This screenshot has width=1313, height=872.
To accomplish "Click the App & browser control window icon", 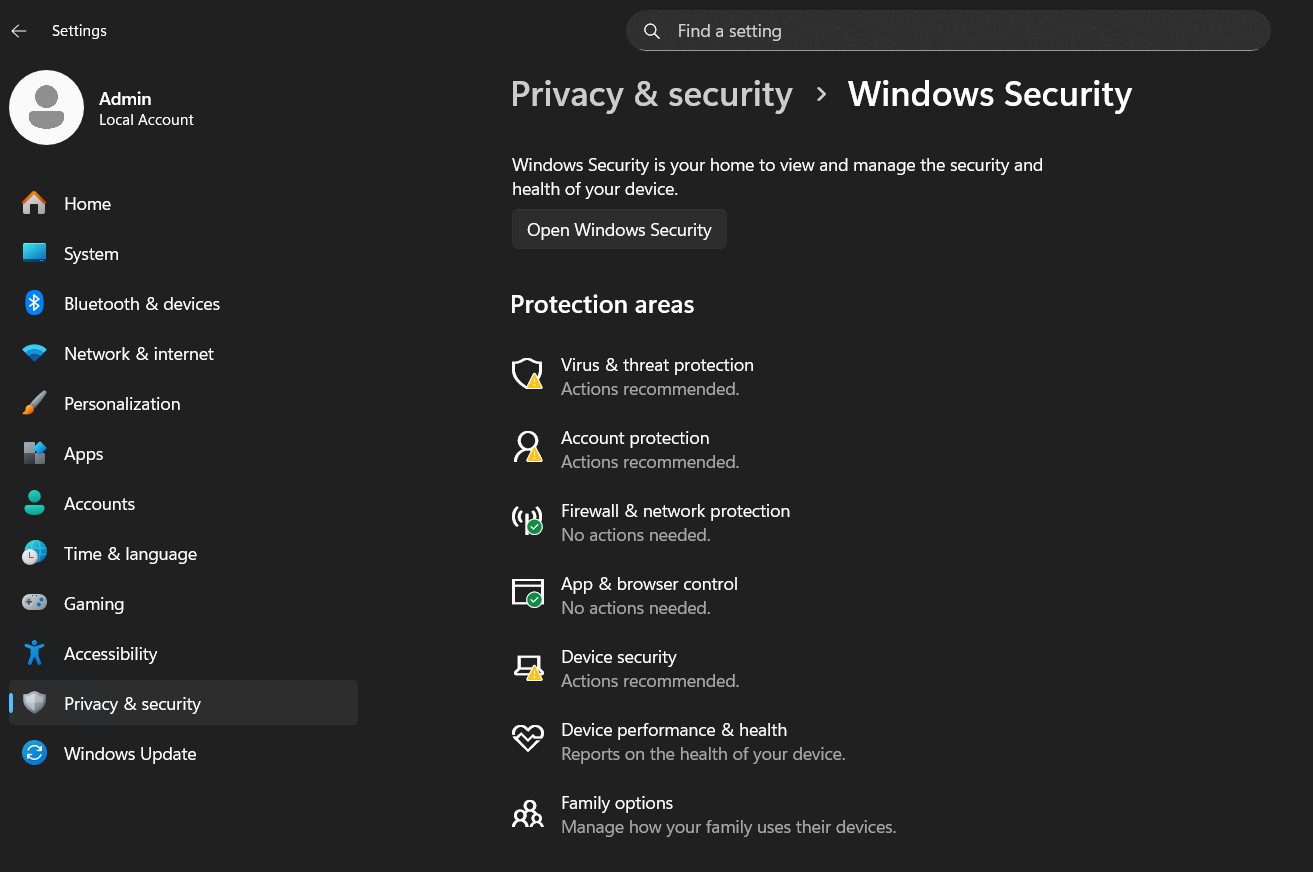I will pyautogui.click(x=526, y=593).
